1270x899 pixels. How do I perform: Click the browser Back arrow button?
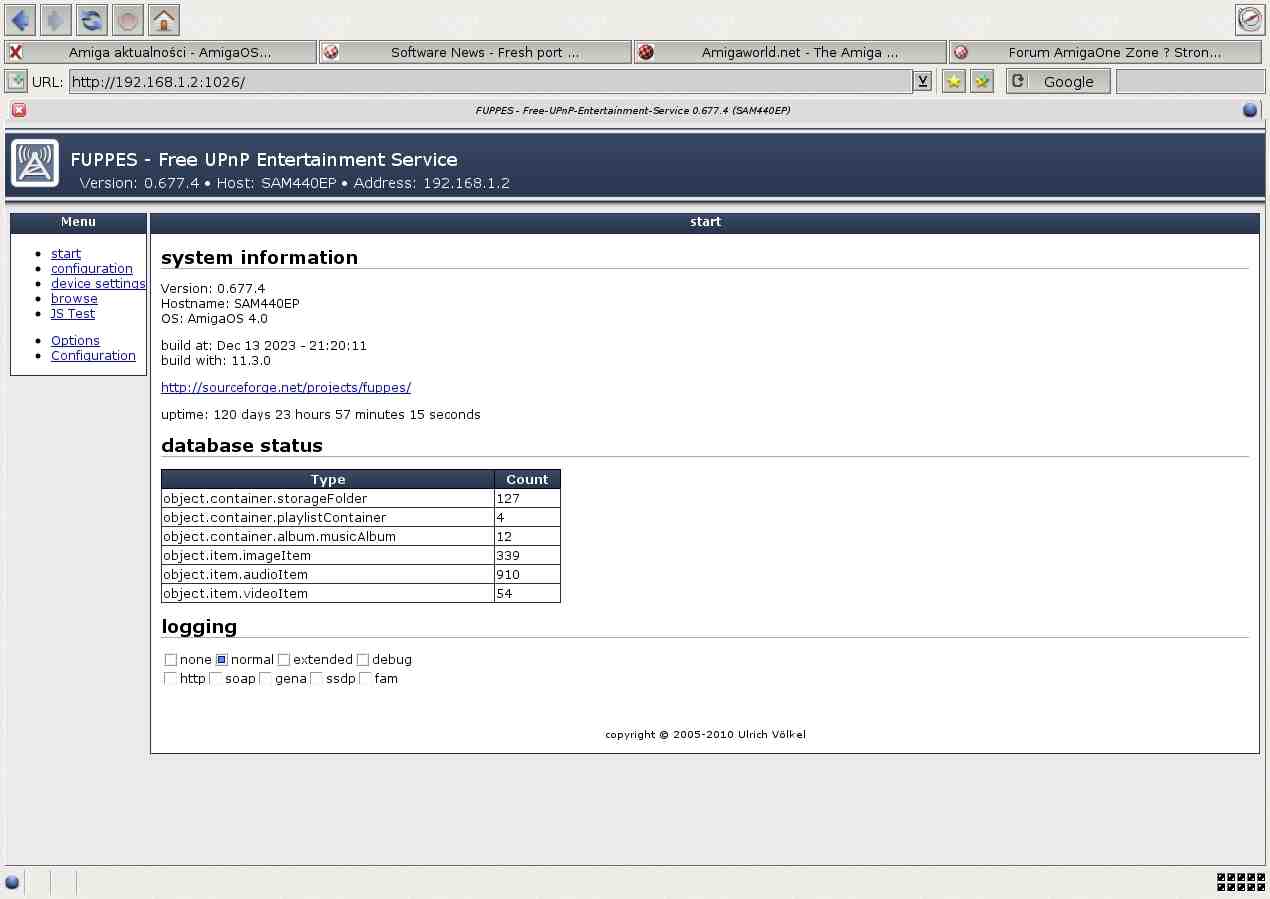21,19
